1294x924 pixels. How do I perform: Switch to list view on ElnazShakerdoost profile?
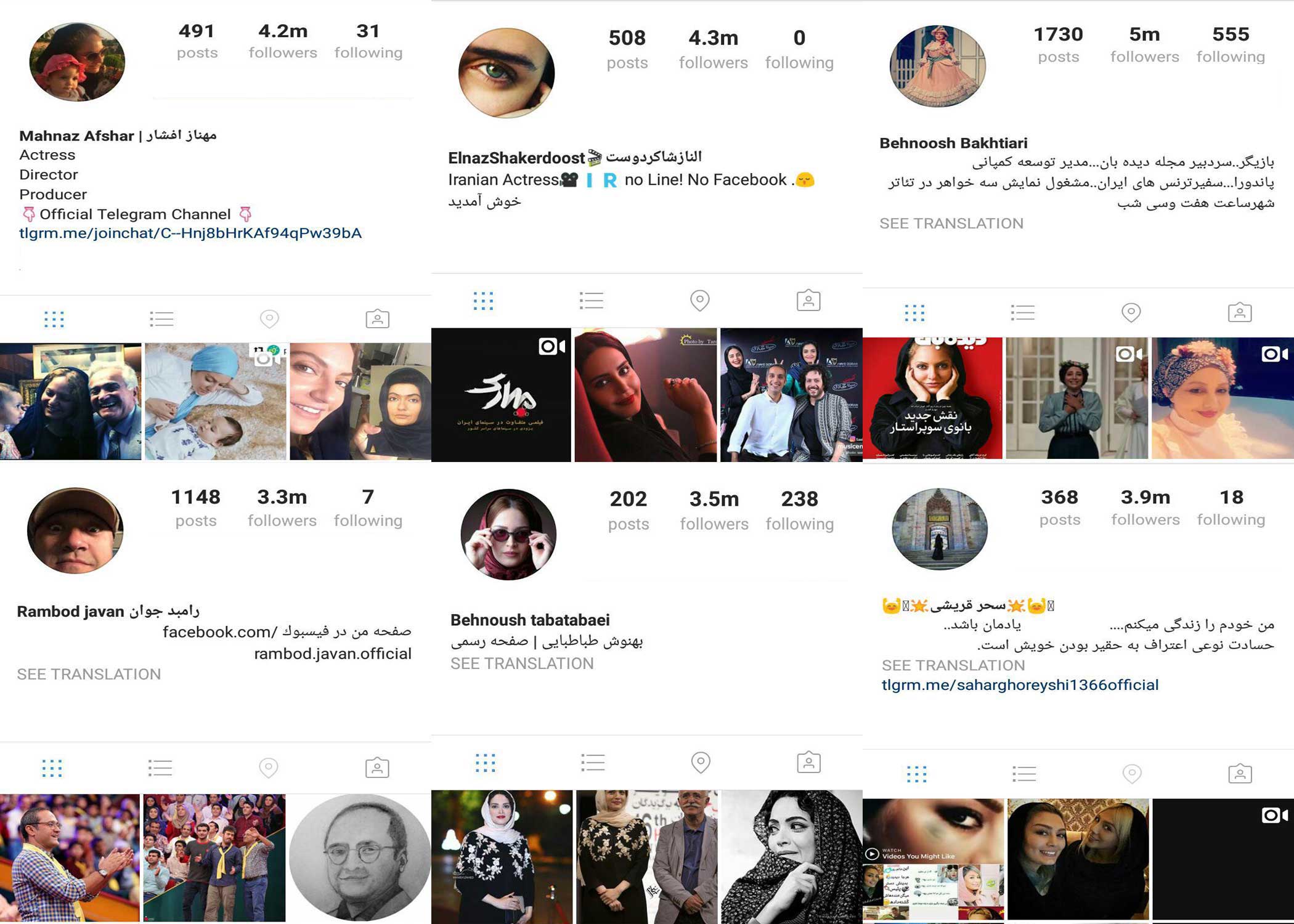point(591,301)
